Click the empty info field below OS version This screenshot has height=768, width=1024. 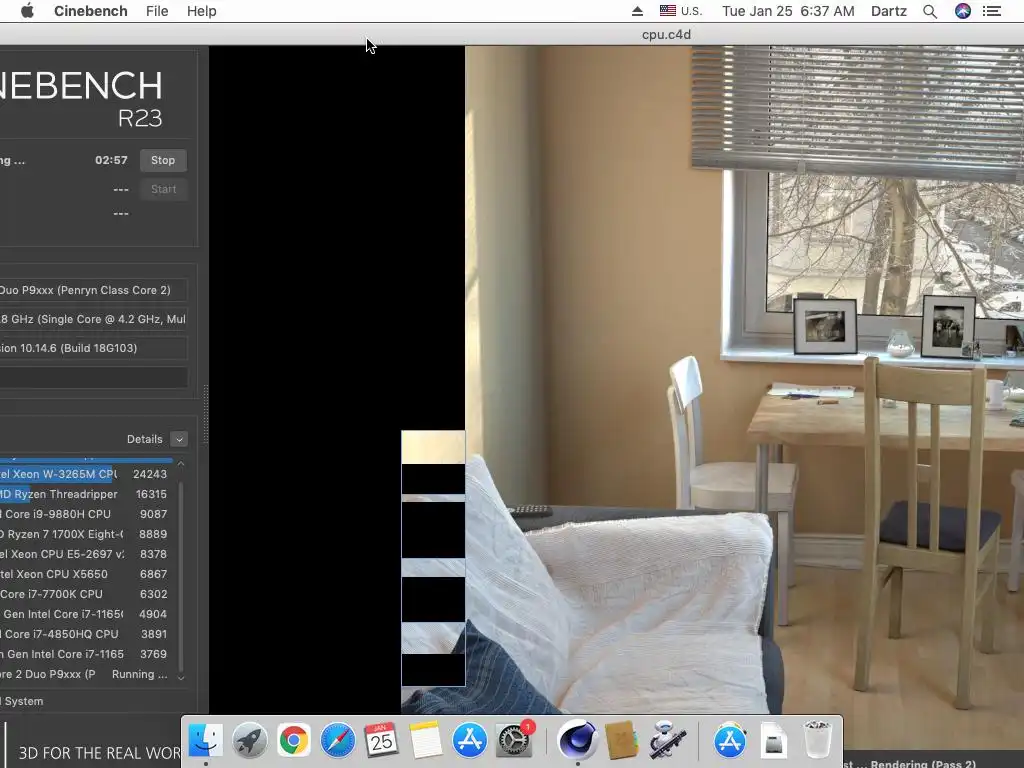tap(93, 377)
